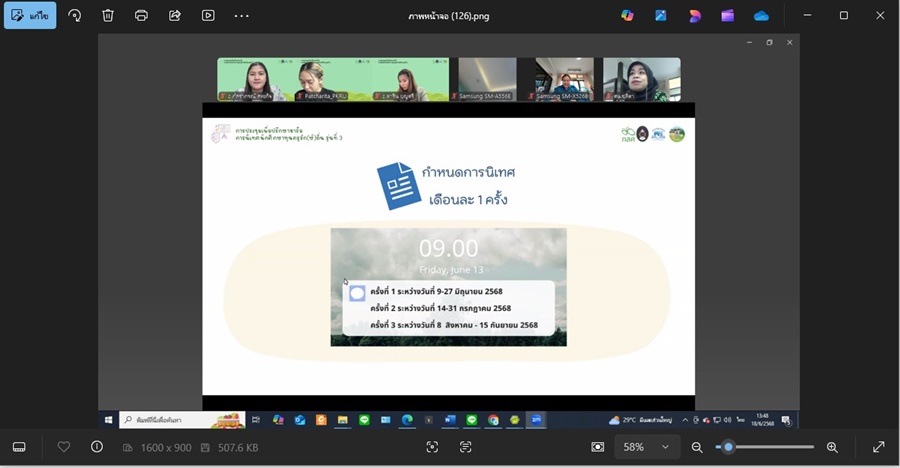Click the taskbar search box in pictured screenshot
900x468 pixels.
click(x=182, y=420)
